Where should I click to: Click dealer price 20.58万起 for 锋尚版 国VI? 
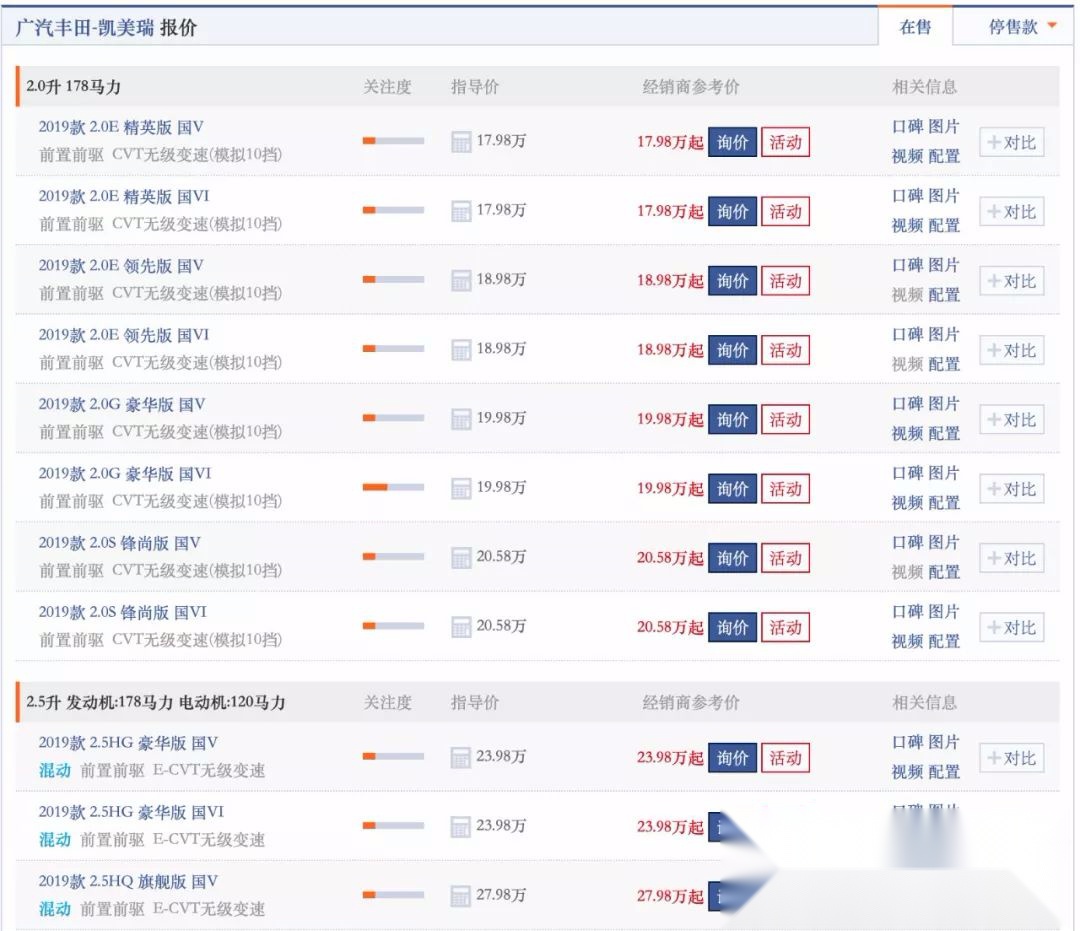(669, 627)
